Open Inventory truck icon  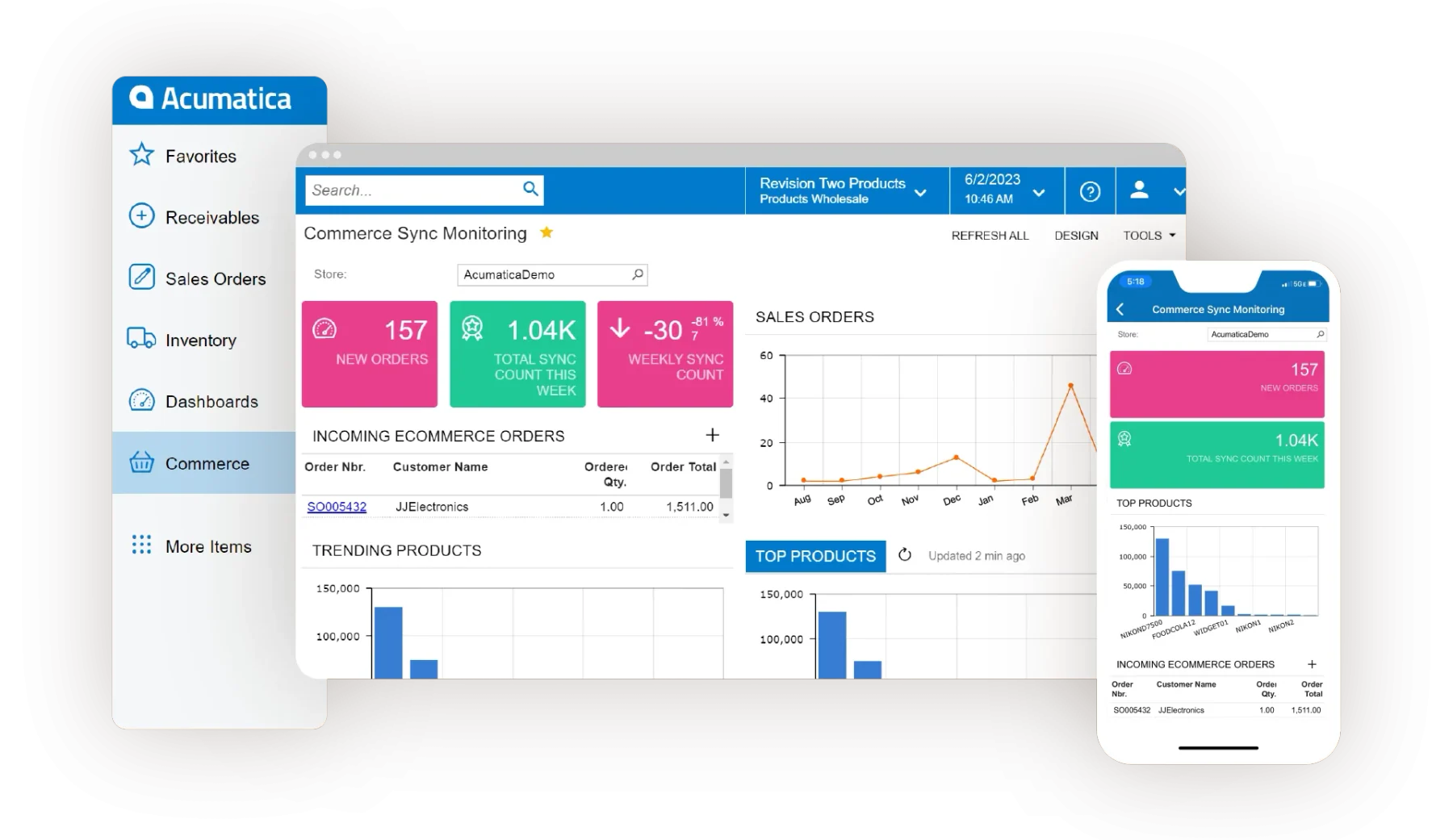(x=141, y=338)
